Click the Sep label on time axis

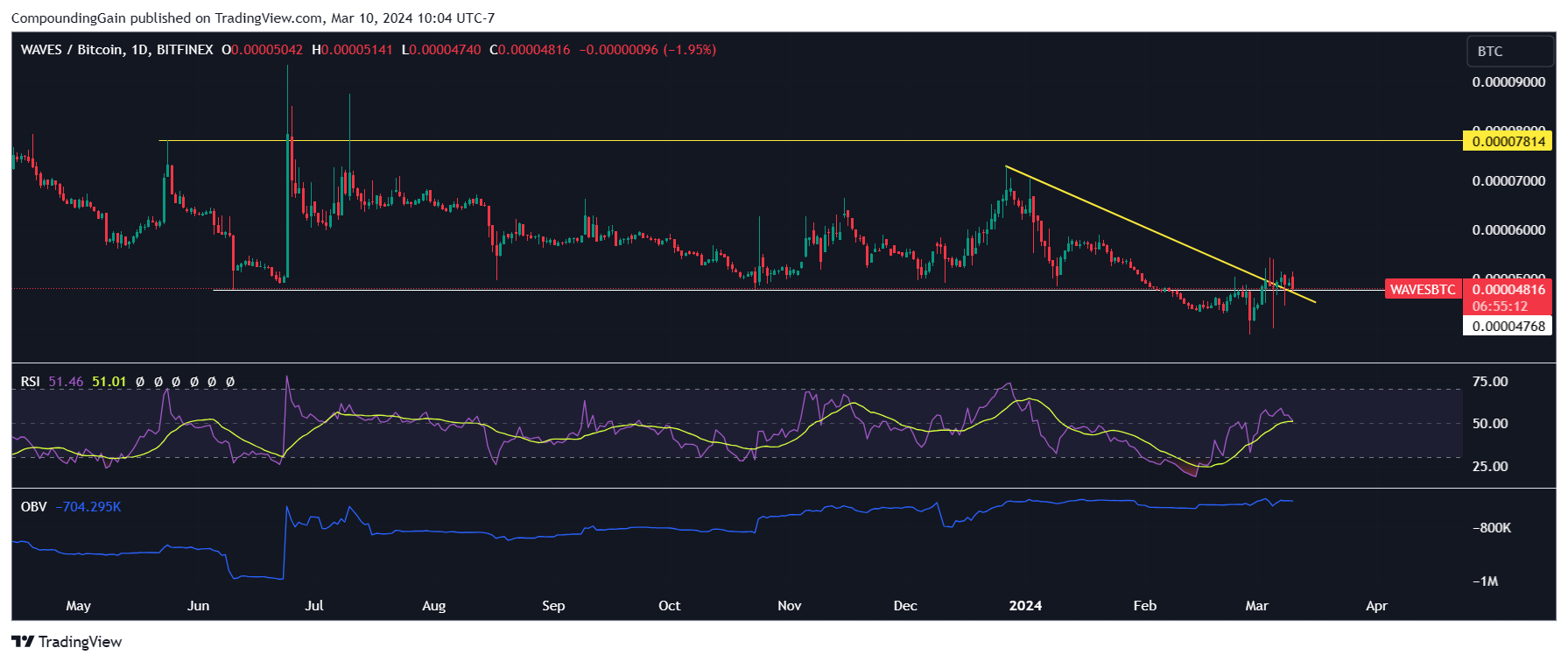tap(553, 606)
